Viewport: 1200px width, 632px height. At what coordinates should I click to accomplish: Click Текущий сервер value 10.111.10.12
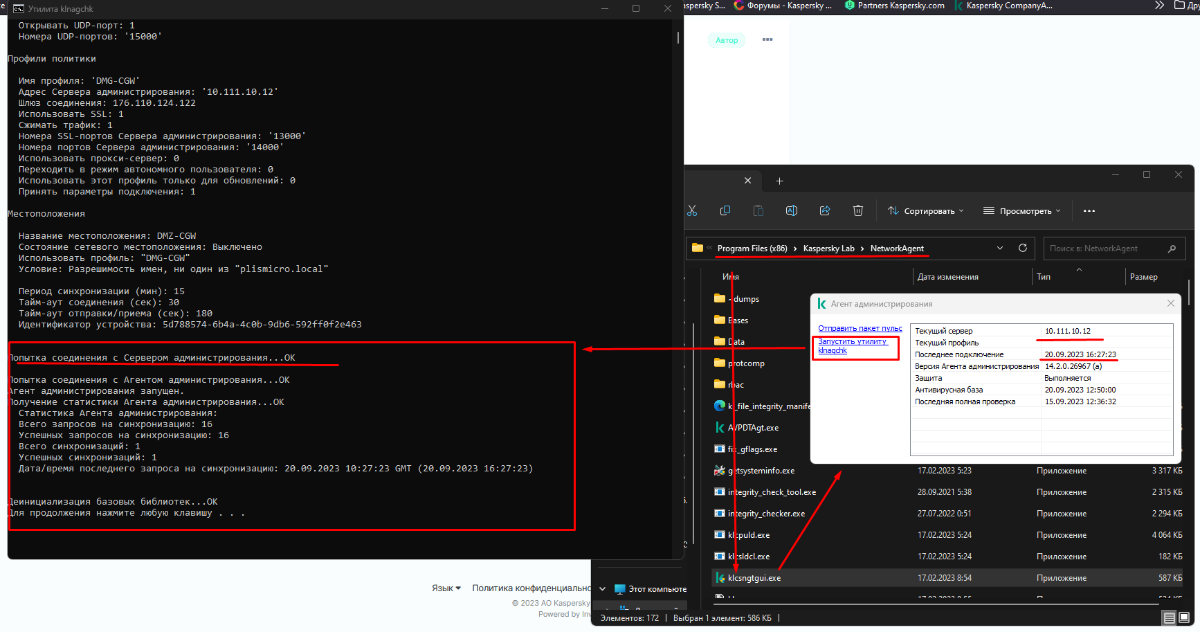(1067, 330)
